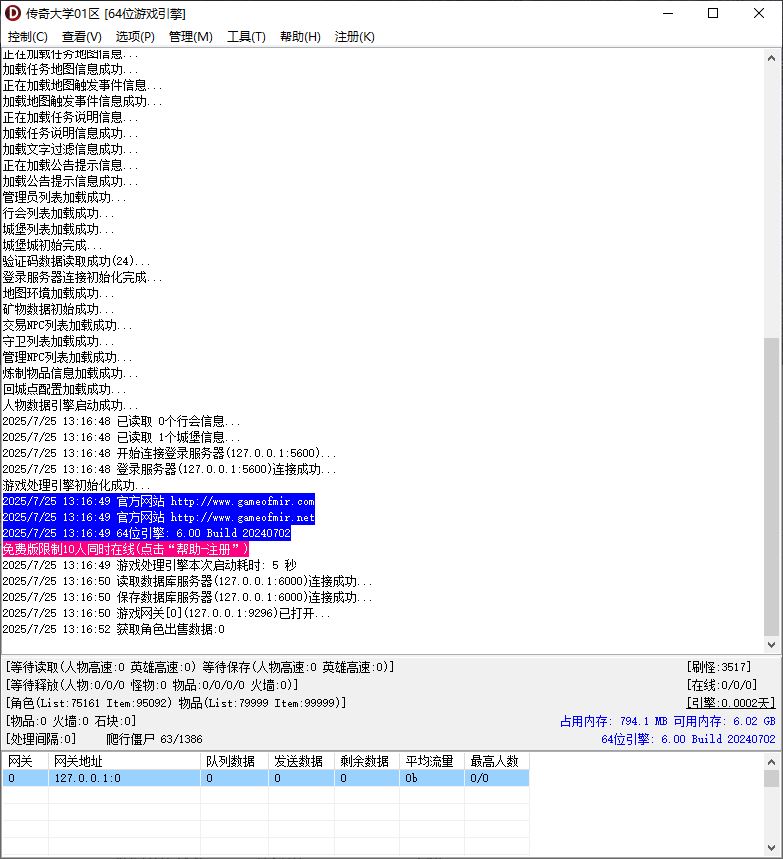Click the 获取角色出售数据:0 log line

(113, 629)
